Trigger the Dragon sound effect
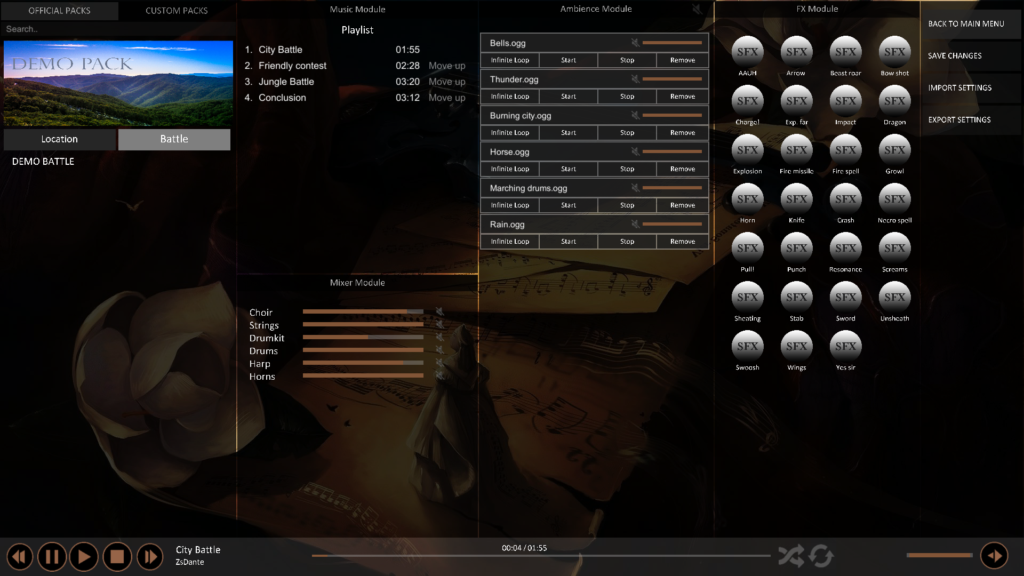 coord(894,99)
